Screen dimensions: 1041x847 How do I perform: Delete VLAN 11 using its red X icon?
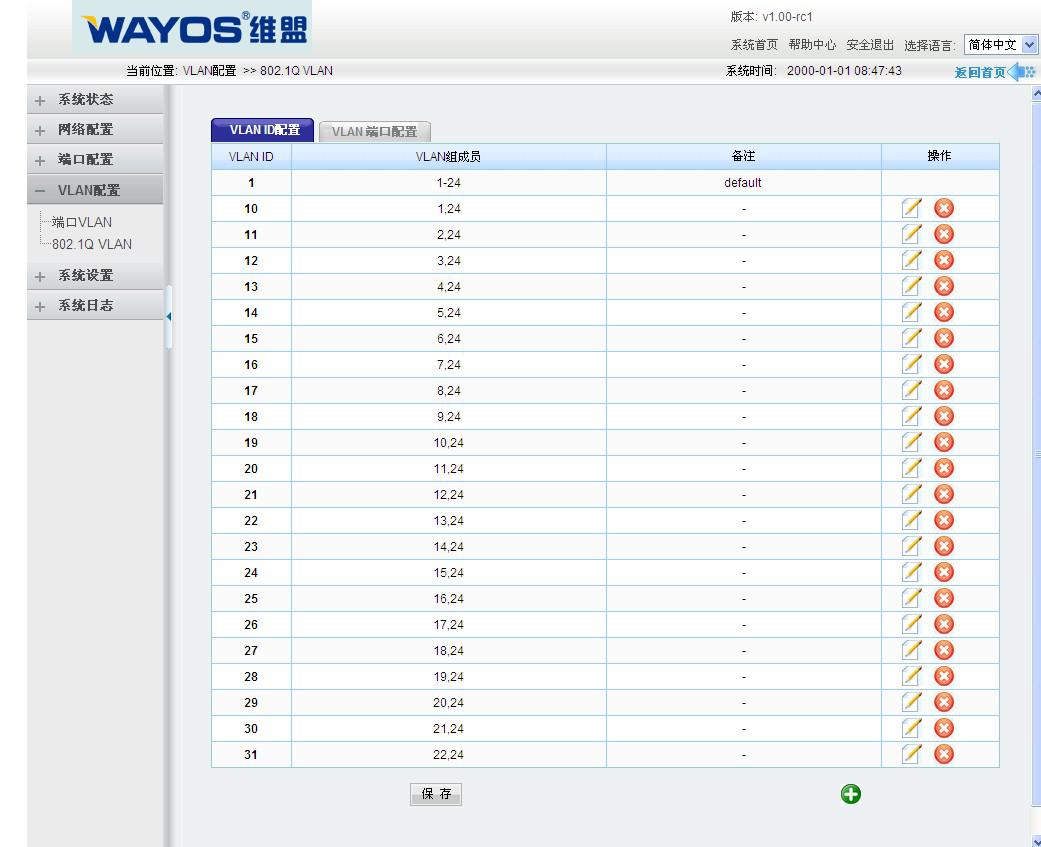point(943,234)
